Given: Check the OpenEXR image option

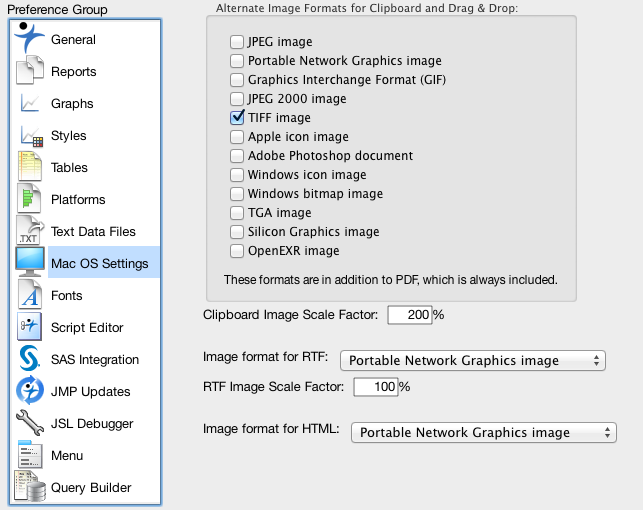Looking at the screenshot, I should coord(237,251).
